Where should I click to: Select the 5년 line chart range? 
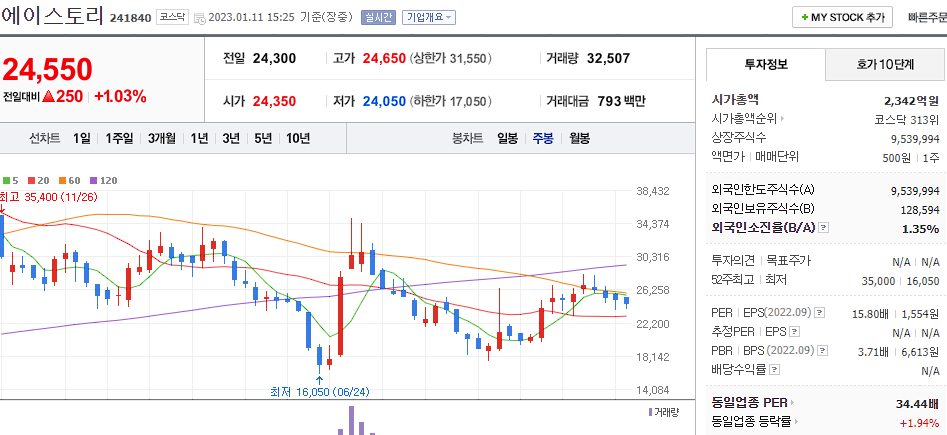tap(263, 138)
